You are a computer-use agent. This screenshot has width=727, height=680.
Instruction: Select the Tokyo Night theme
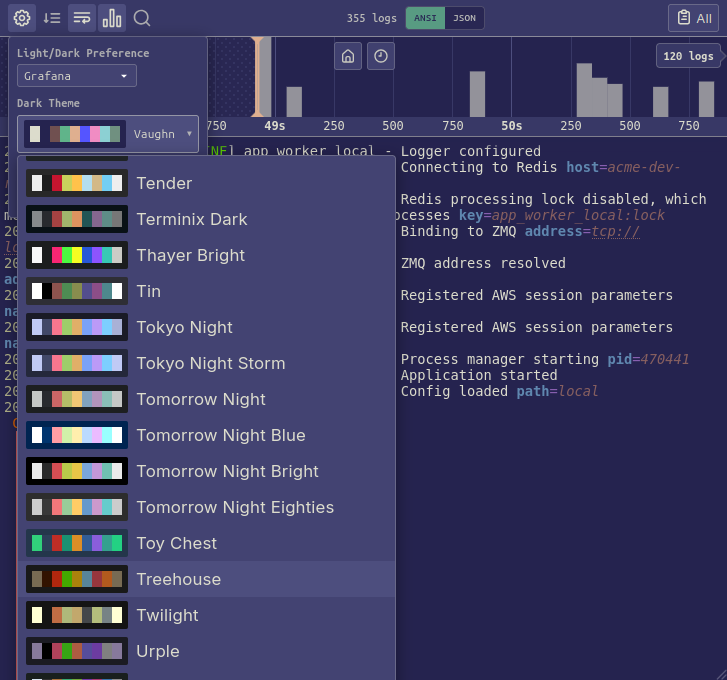207,327
